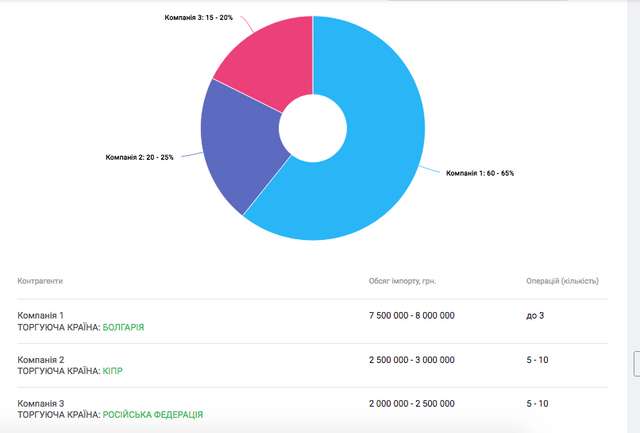Image resolution: width=640 pixels, height=433 pixels.
Task: Select the Компанія 1 row name
Action: coord(41,315)
